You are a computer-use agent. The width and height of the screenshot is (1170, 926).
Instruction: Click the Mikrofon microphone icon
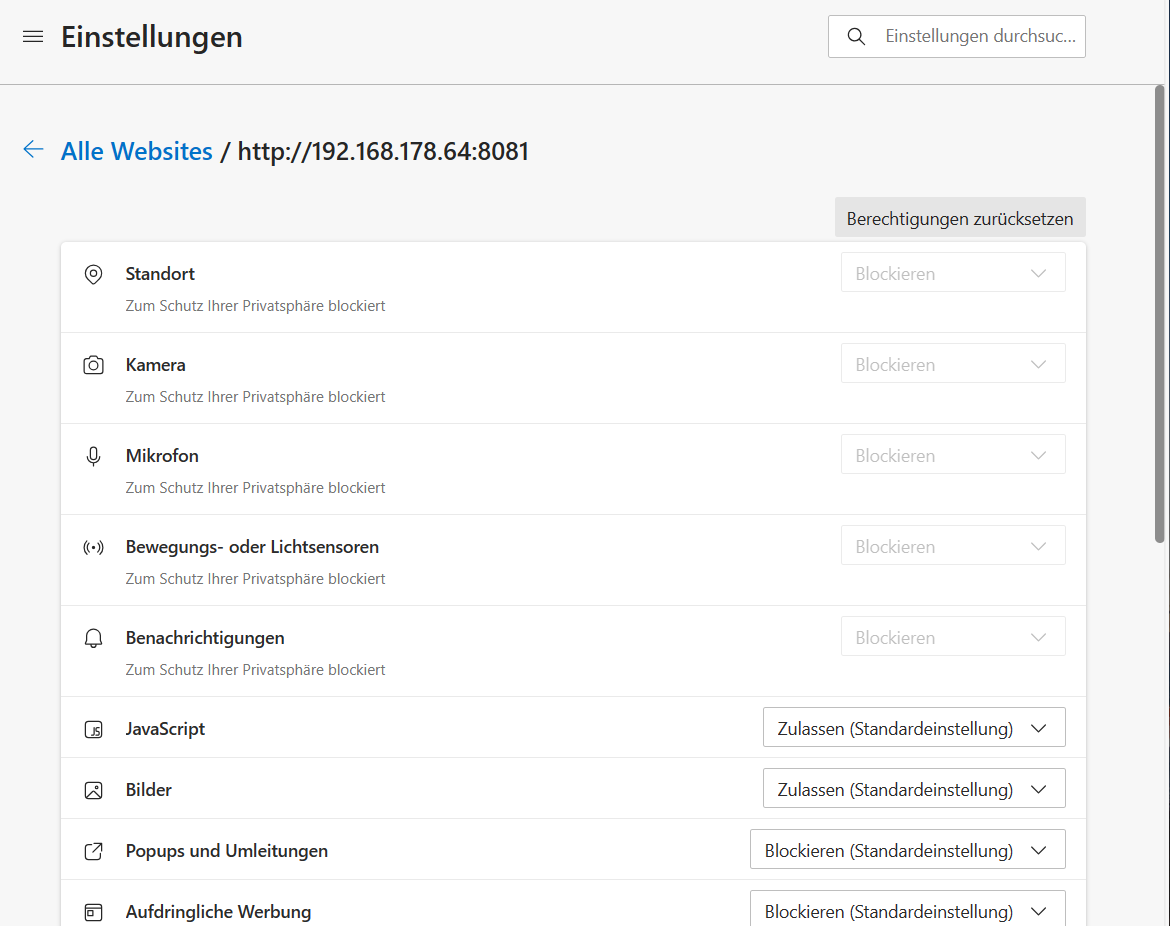93,456
